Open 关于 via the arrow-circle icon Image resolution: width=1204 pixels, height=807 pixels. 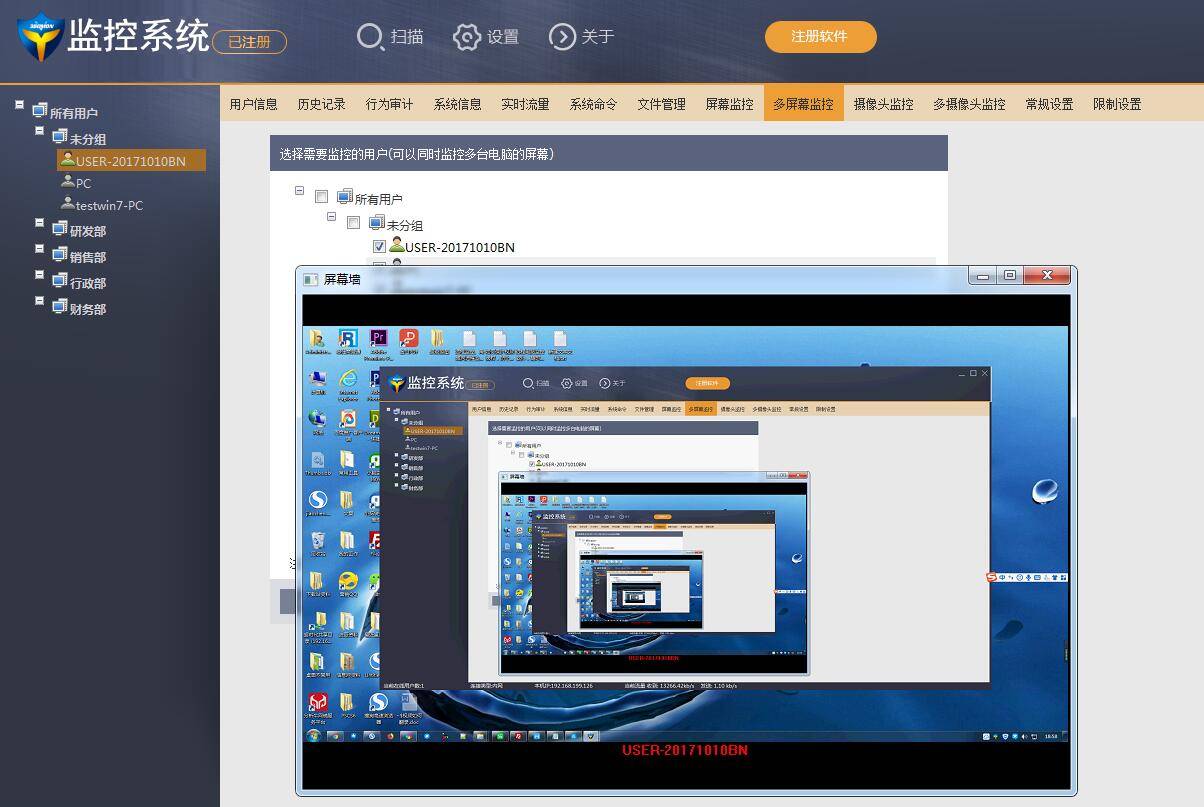click(x=563, y=37)
